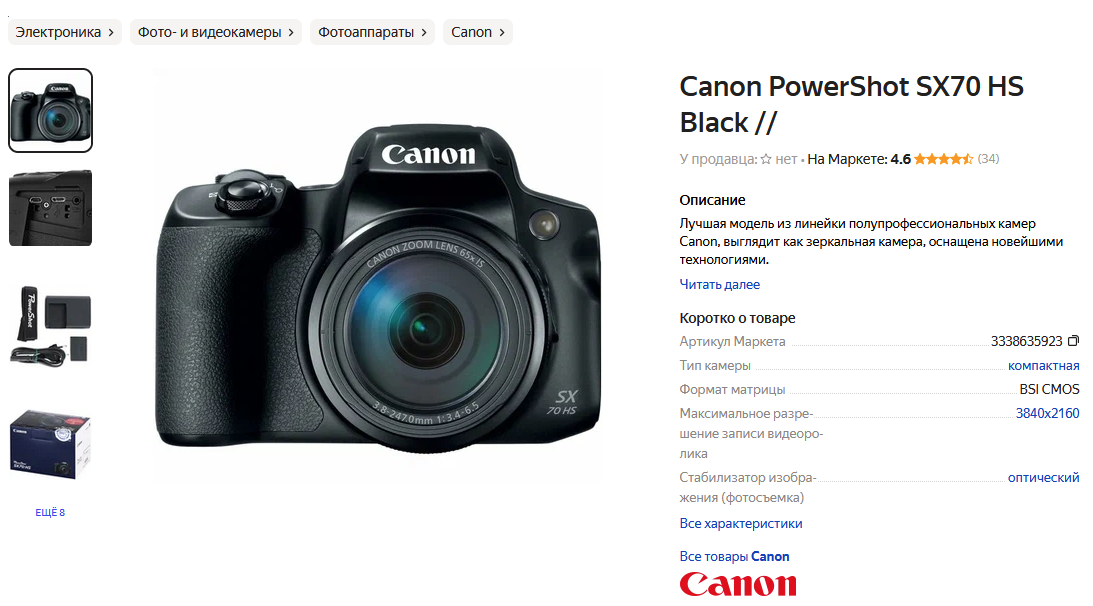Expand description with Читать далее
Image resolution: width=1093 pixels, height=606 pixels.
719,285
